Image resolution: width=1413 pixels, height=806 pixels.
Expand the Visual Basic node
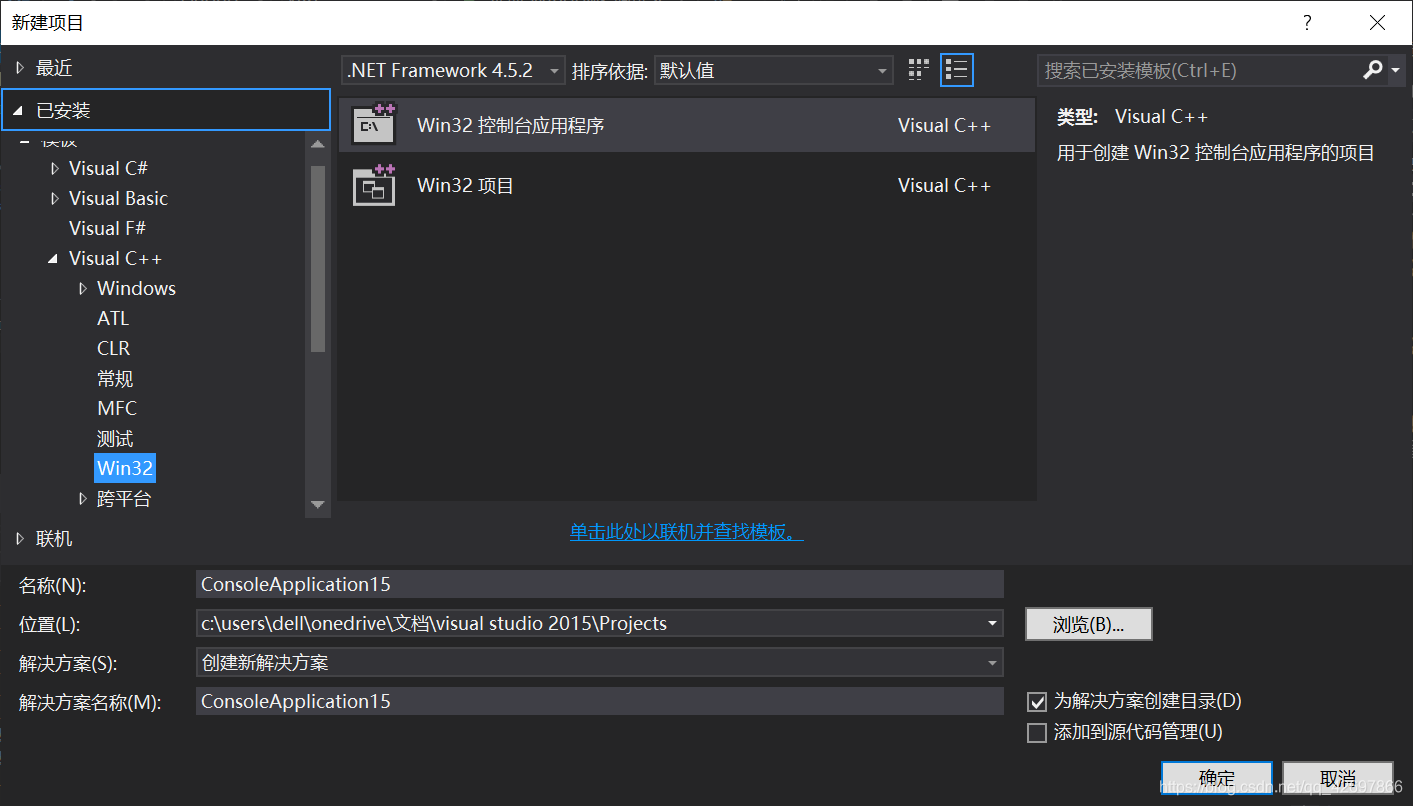[54, 198]
